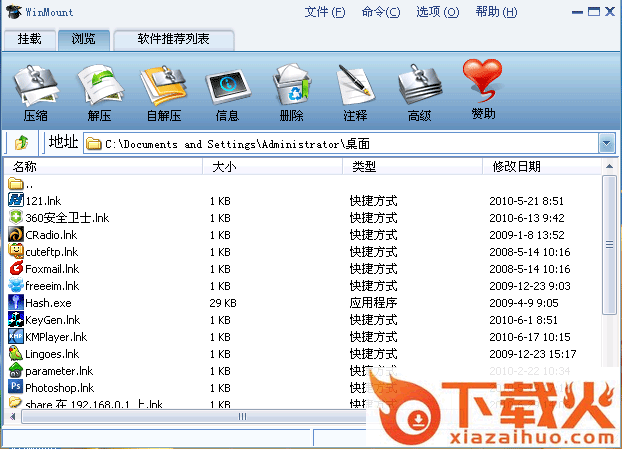This screenshot has height=449, width=622.
Task: Expand the address path dropdown
Action: 607,143
